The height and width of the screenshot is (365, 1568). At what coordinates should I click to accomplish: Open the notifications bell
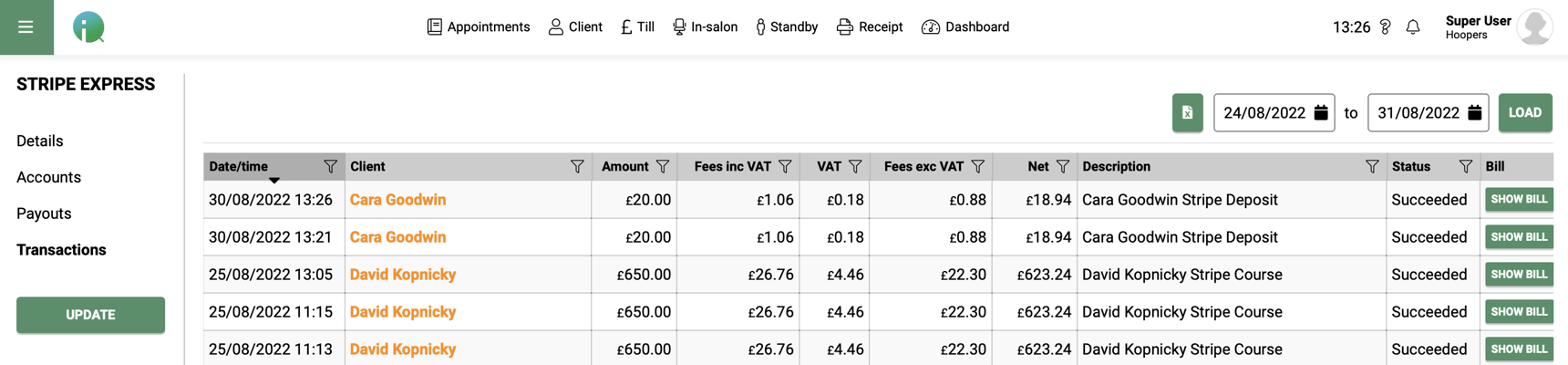click(1413, 27)
